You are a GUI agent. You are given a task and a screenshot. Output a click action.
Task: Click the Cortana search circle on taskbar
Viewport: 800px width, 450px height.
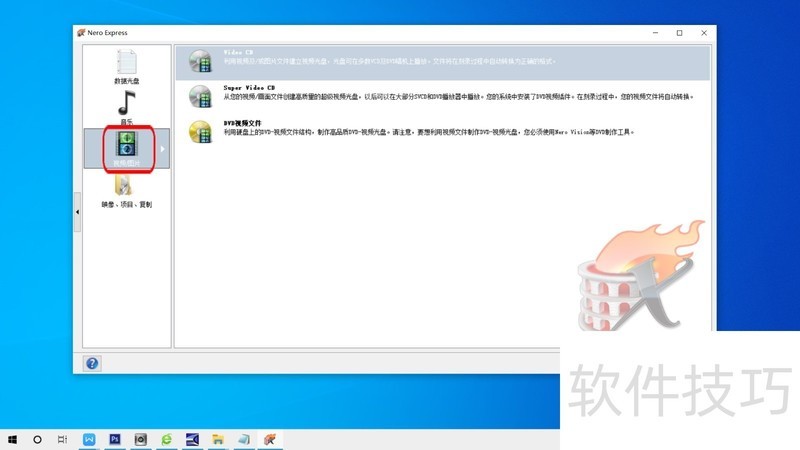tap(38, 439)
